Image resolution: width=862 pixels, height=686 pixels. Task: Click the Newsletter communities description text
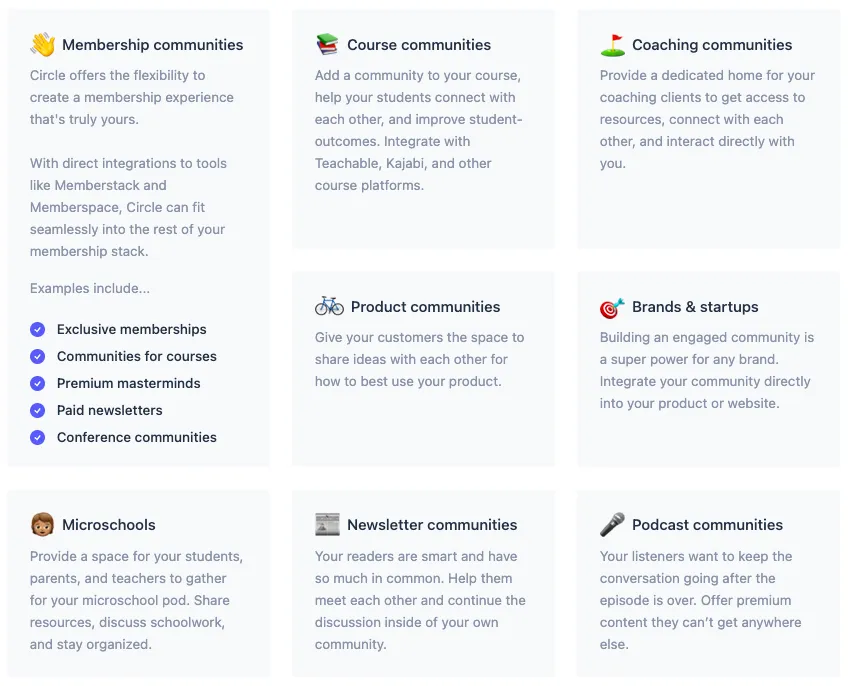coord(420,600)
